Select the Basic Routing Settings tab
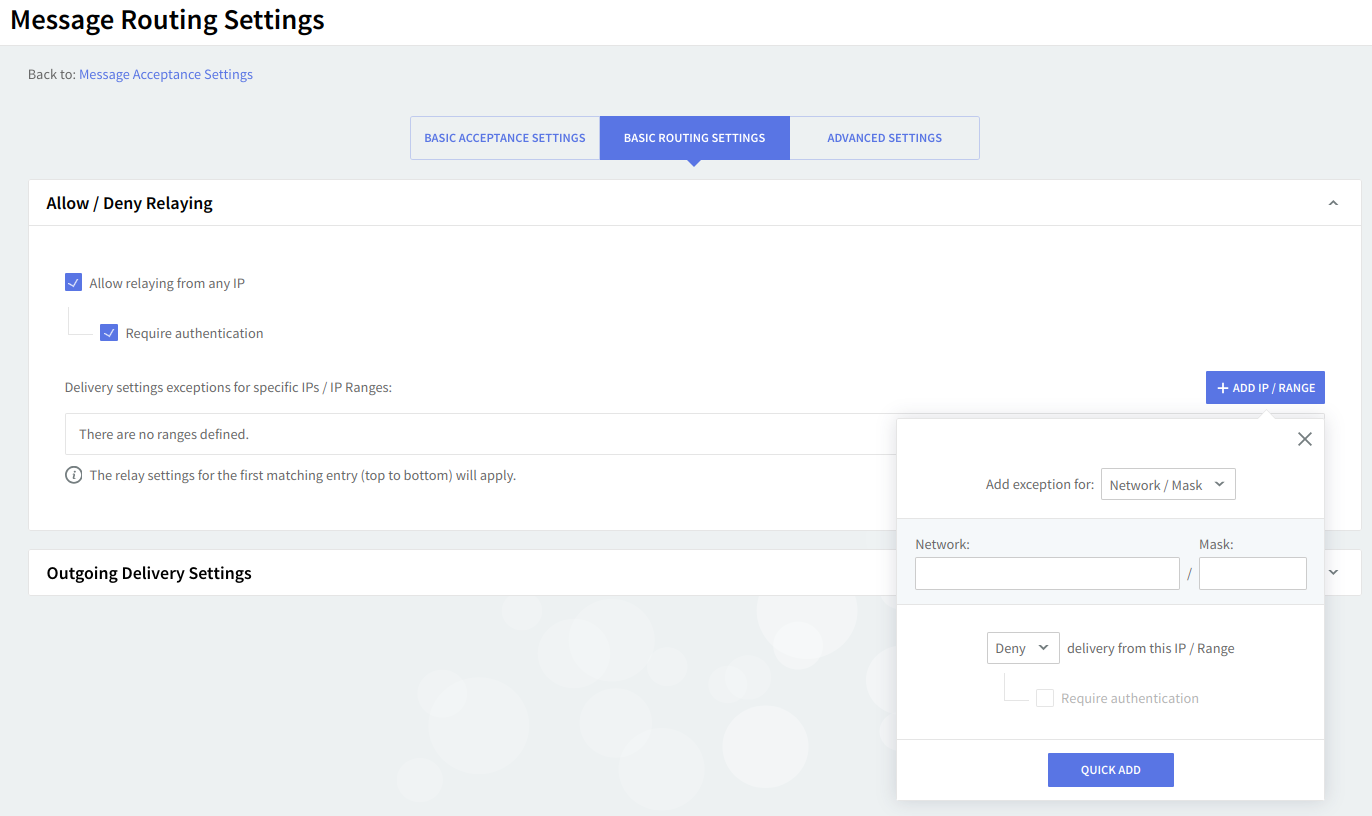This screenshot has height=816, width=1372. tap(694, 138)
